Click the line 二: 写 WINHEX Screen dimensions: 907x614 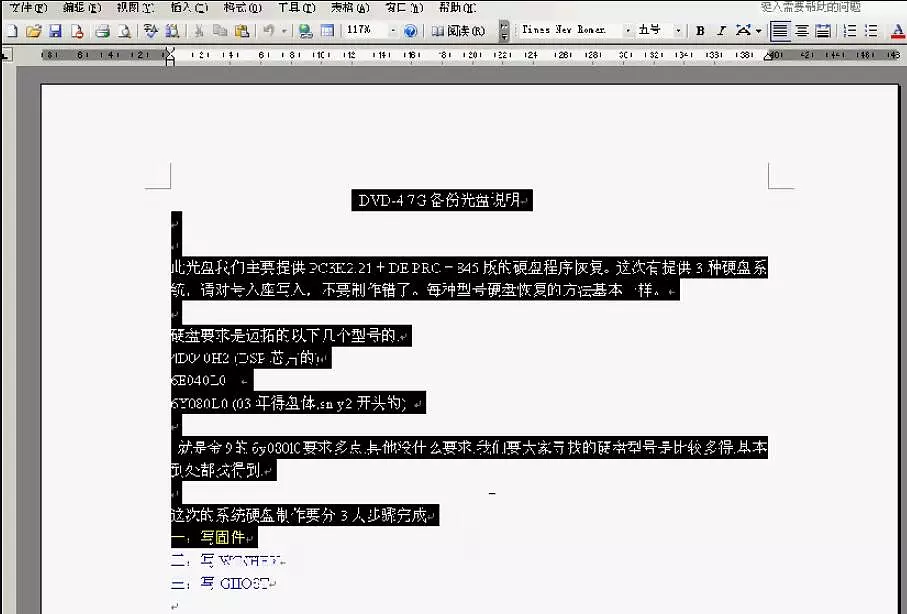pyautogui.click(x=228, y=560)
